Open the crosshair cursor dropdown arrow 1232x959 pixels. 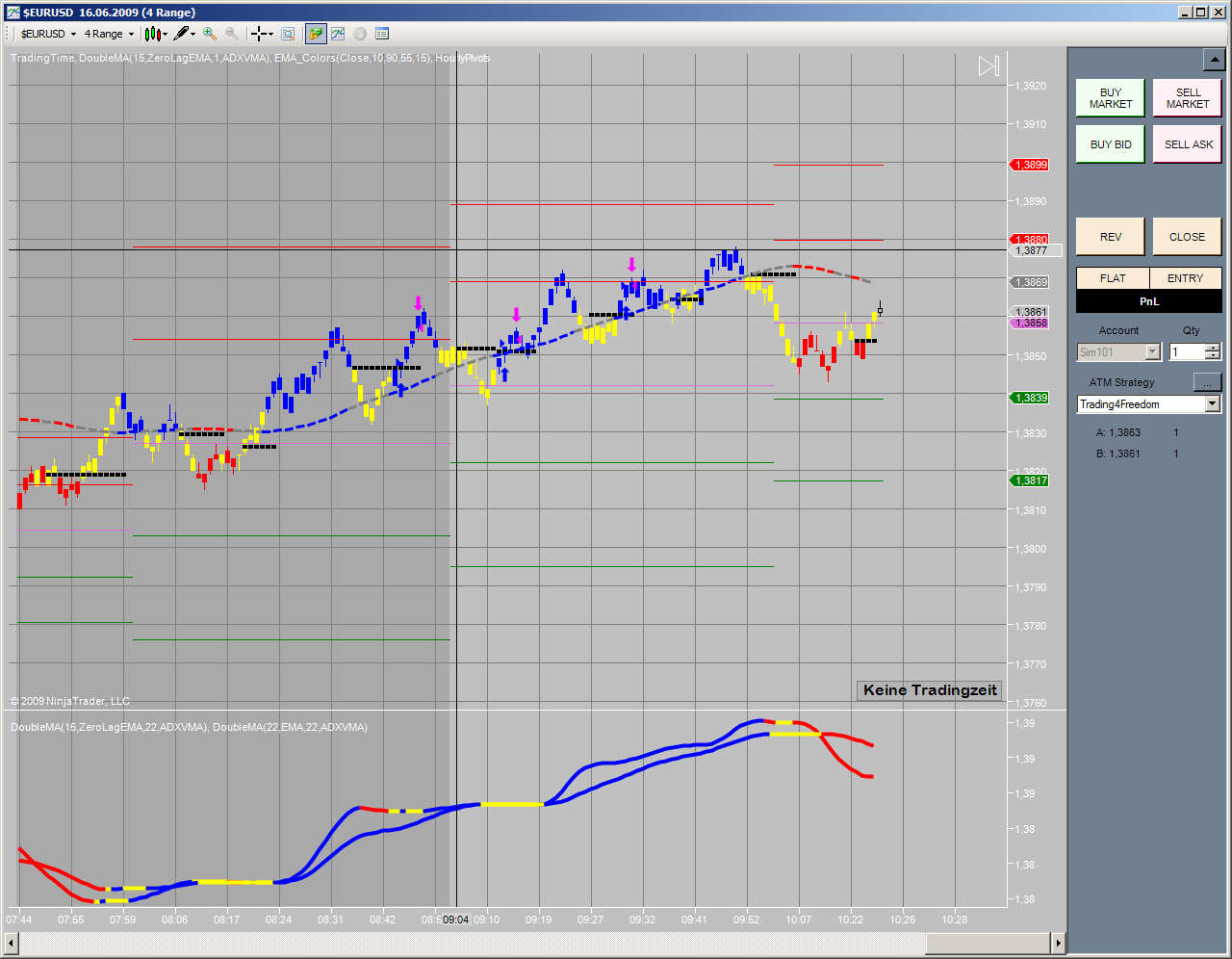tap(271, 34)
